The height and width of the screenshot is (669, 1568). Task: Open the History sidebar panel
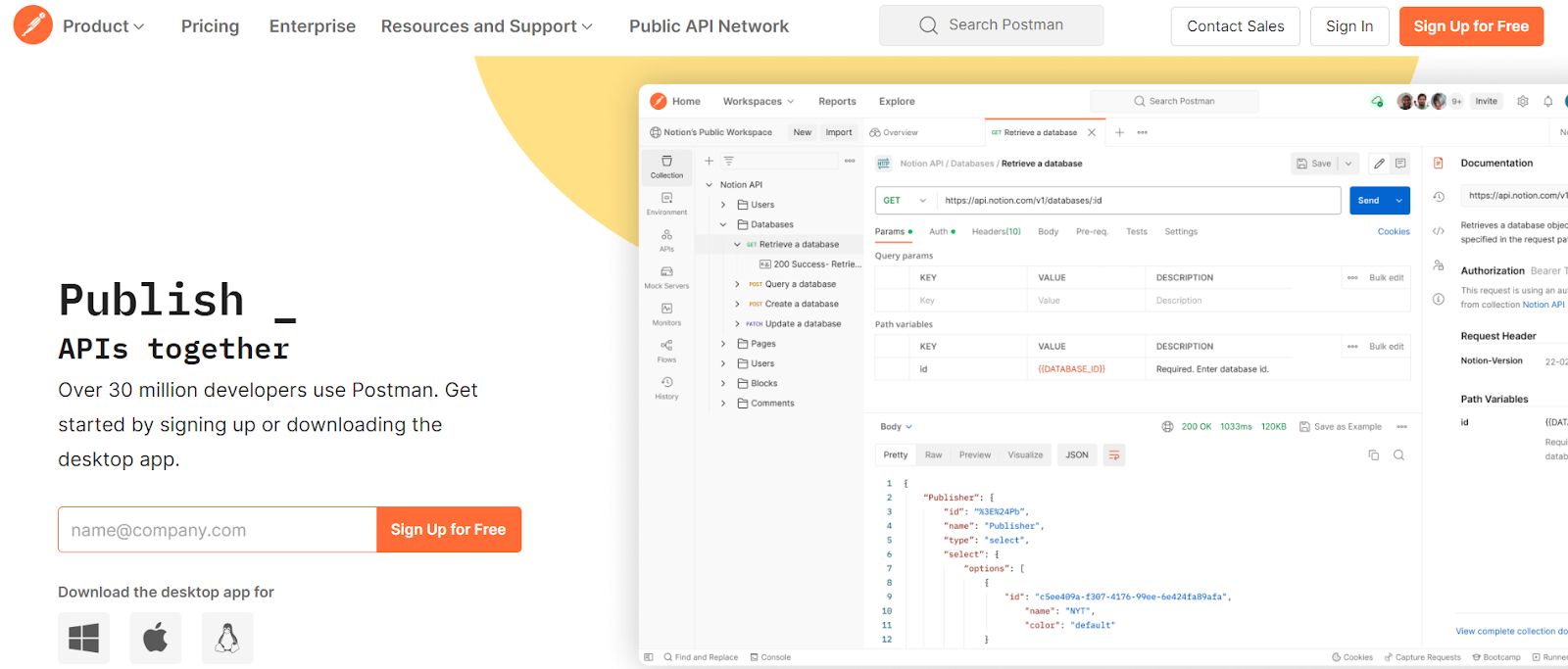click(666, 388)
